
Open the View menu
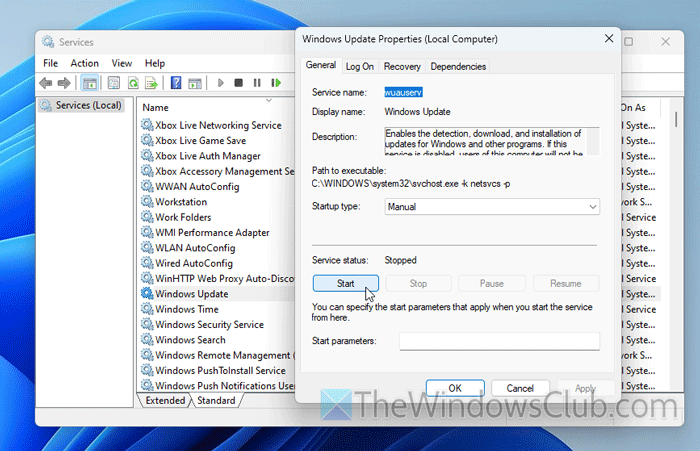[122, 63]
